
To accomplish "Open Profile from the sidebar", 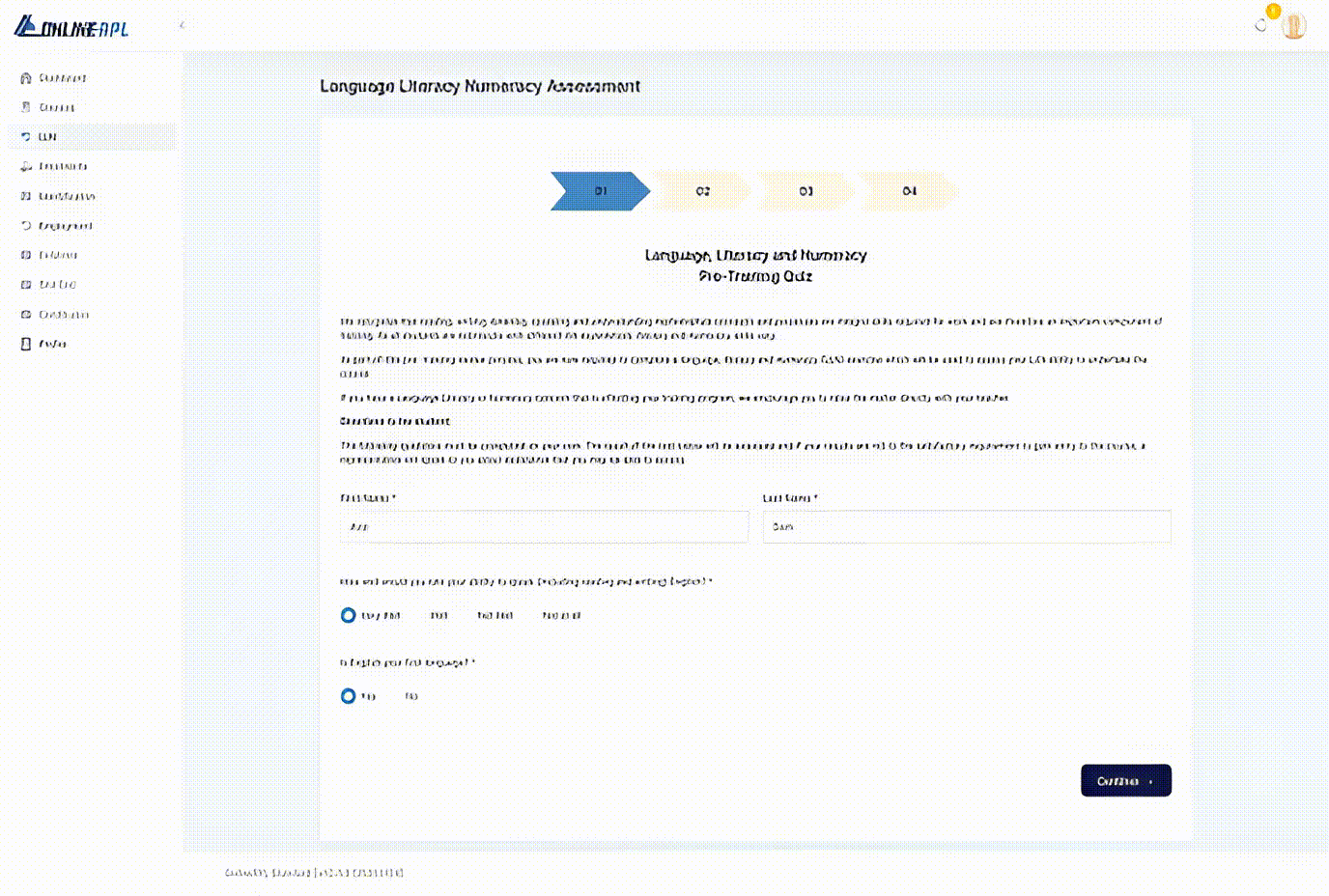I will pos(52,344).
